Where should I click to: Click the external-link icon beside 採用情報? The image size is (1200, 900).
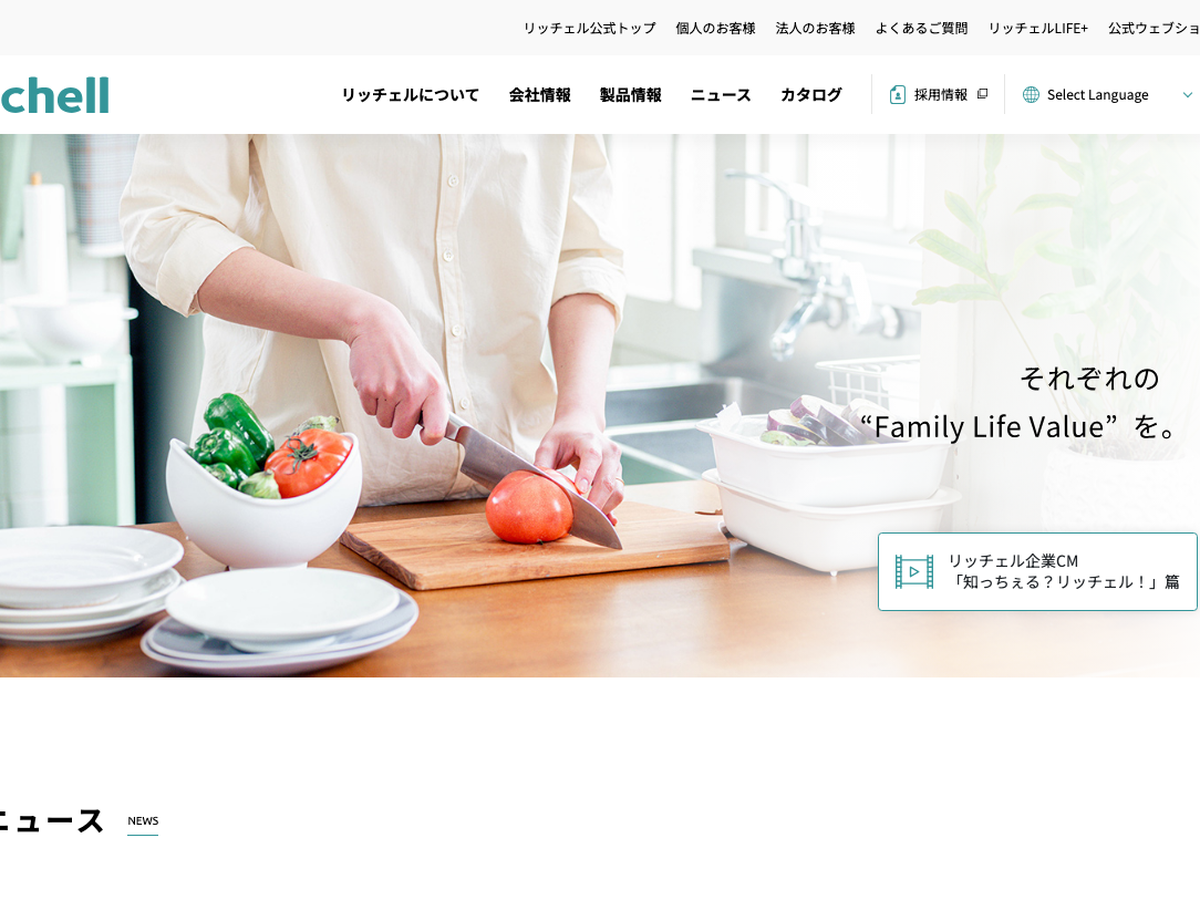(982, 94)
